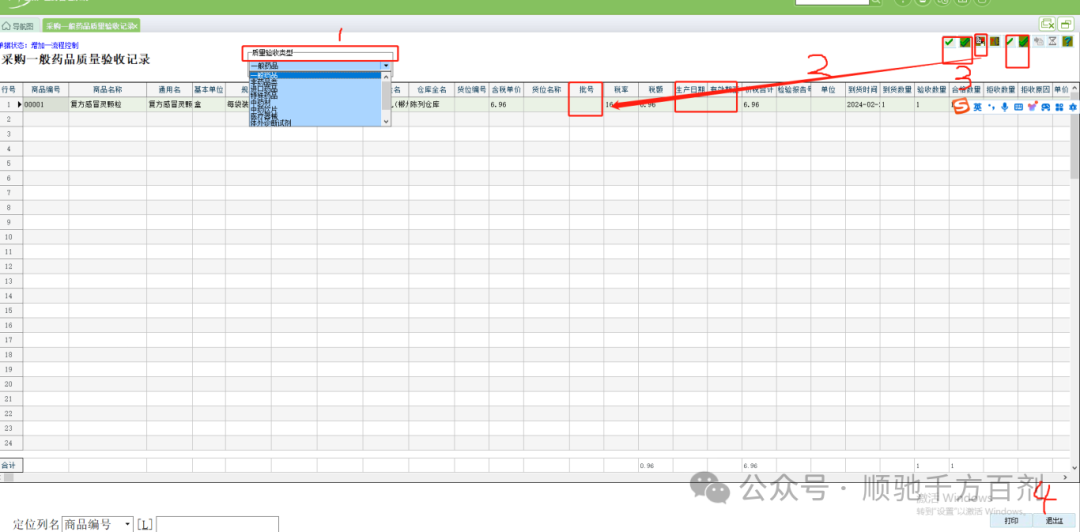The height and width of the screenshot is (532, 1080).
Task: Click the 税率 column header
Action: click(x=621, y=90)
